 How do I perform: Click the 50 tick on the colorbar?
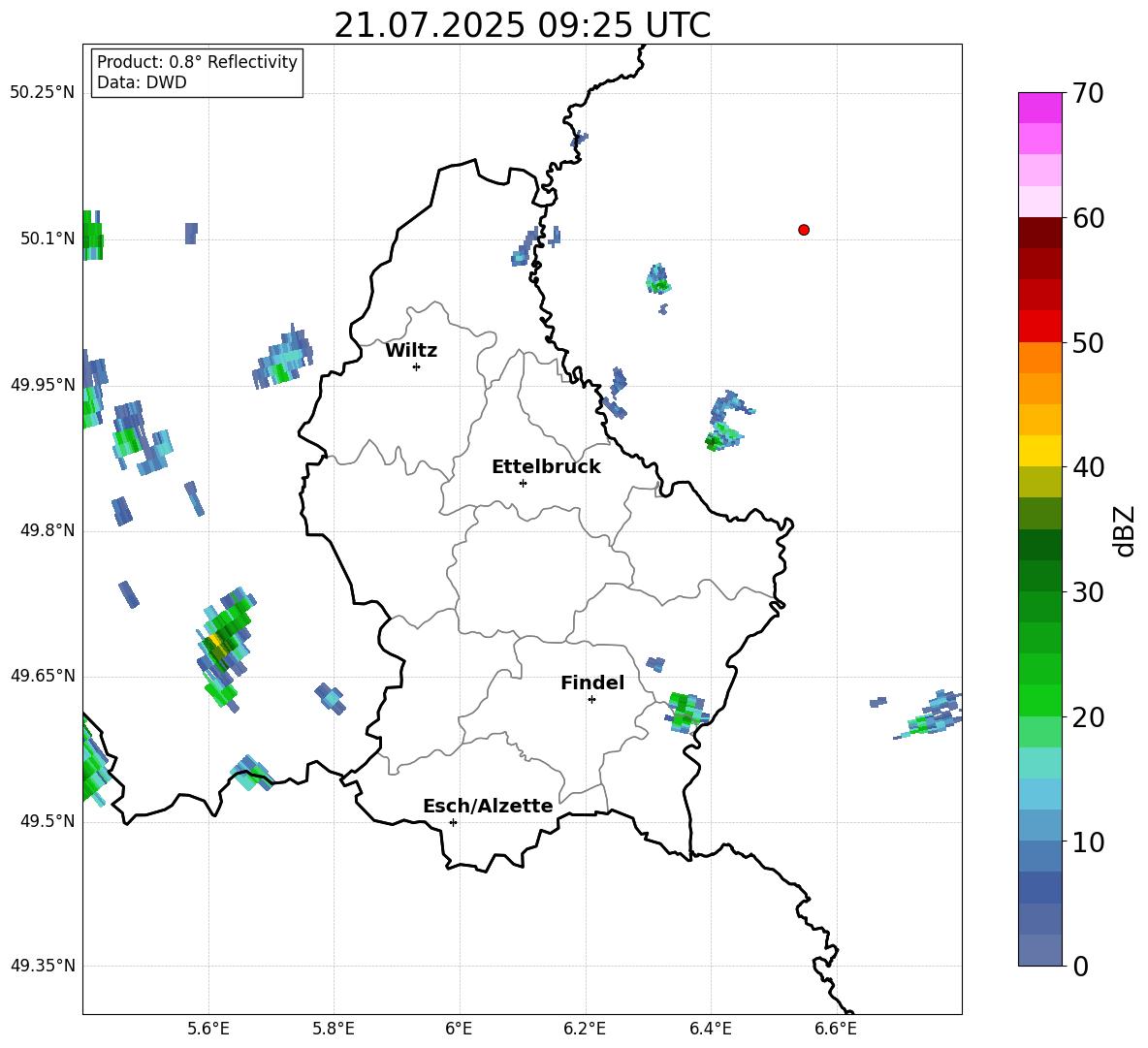(x=1087, y=342)
